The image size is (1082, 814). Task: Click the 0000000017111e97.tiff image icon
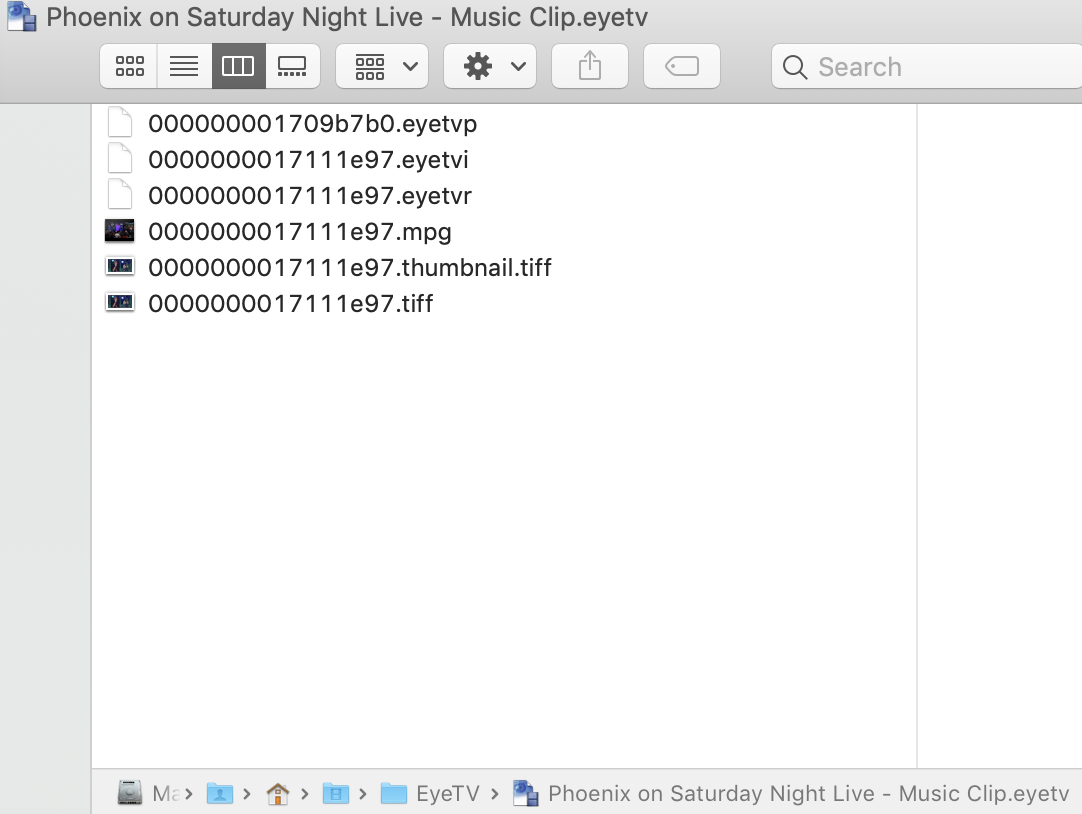coord(119,302)
